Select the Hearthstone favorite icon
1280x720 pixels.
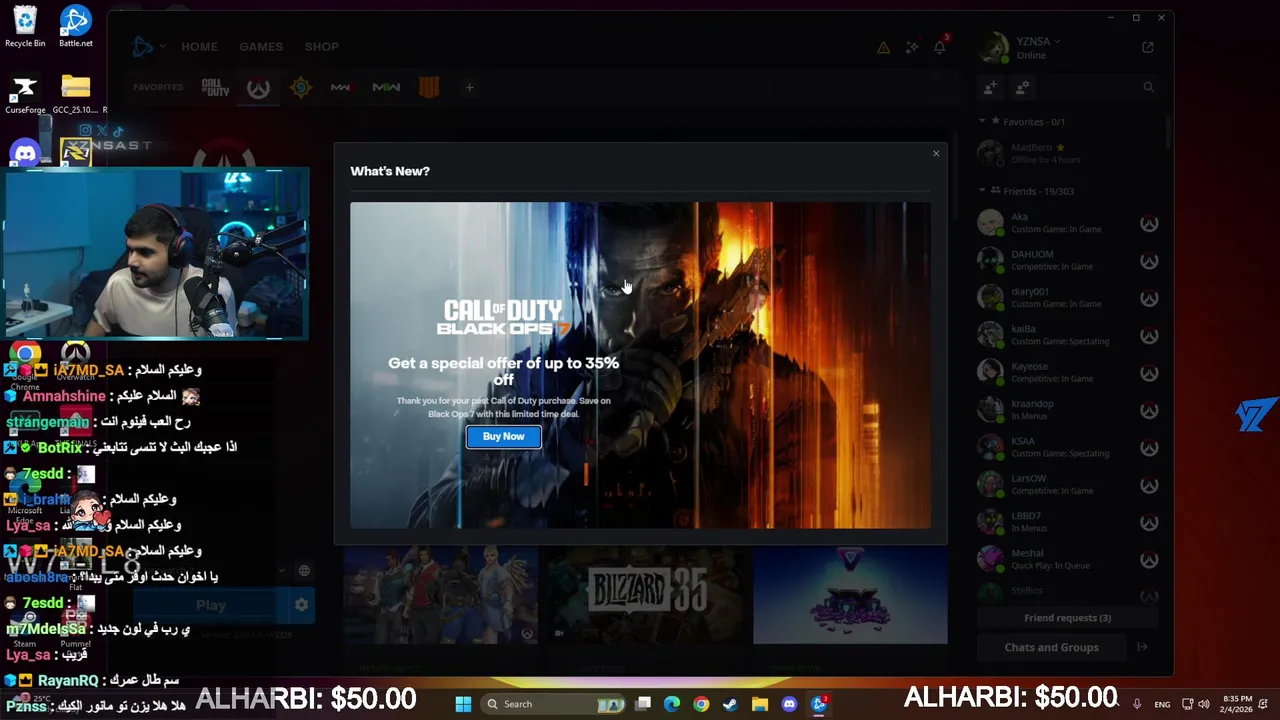tap(300, 87)
